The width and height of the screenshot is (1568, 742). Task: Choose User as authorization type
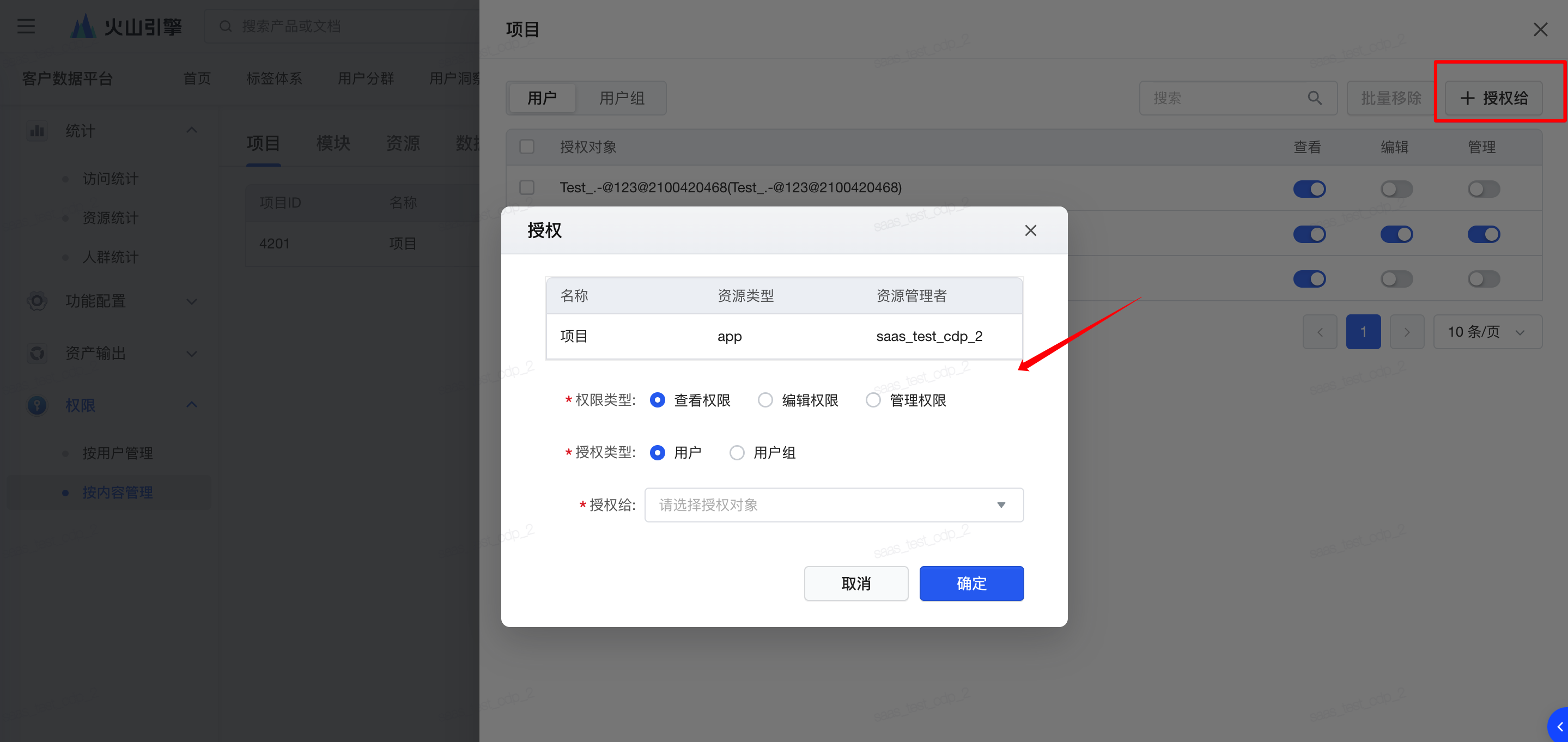pos(658,452)
